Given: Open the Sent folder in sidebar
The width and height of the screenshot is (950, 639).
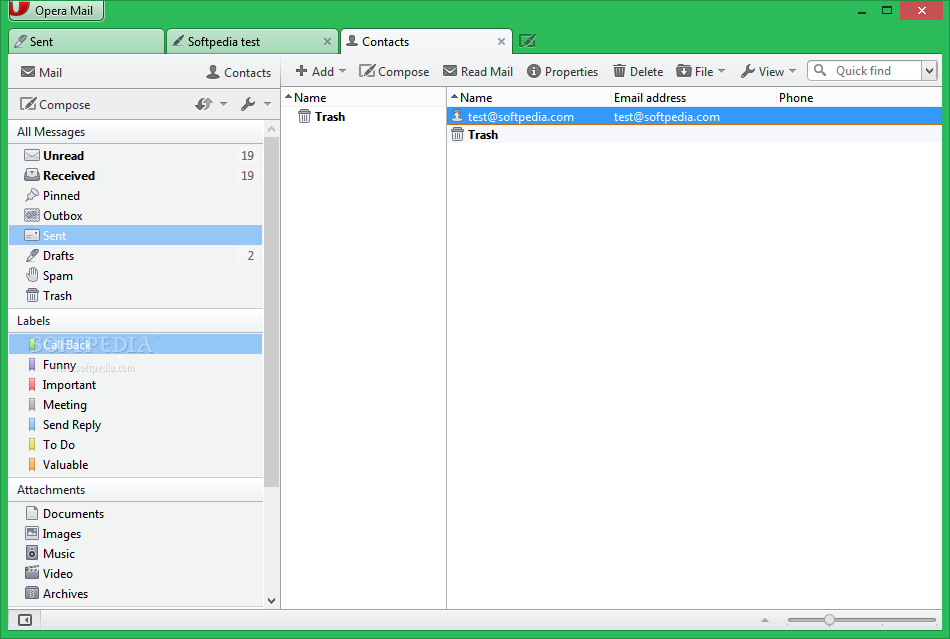Looking at the screenshot, I should [x=136, y=236].
